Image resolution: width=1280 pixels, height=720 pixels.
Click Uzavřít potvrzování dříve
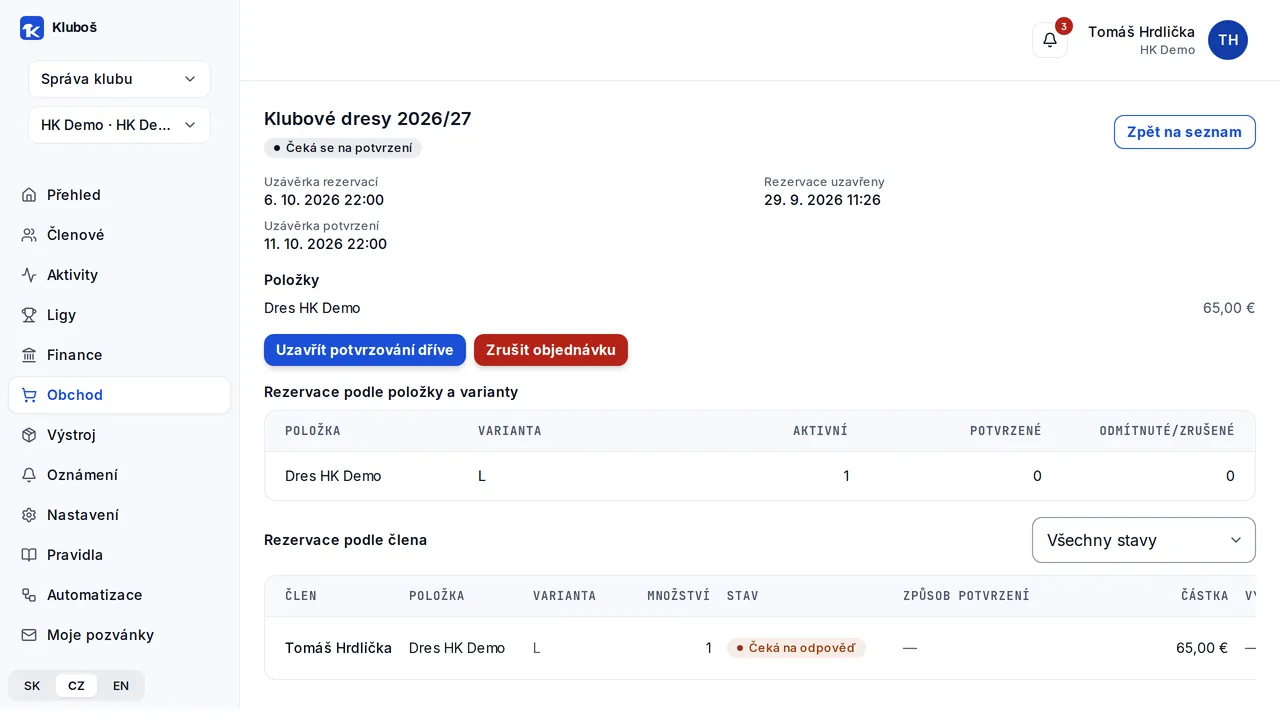click(365, 350)
